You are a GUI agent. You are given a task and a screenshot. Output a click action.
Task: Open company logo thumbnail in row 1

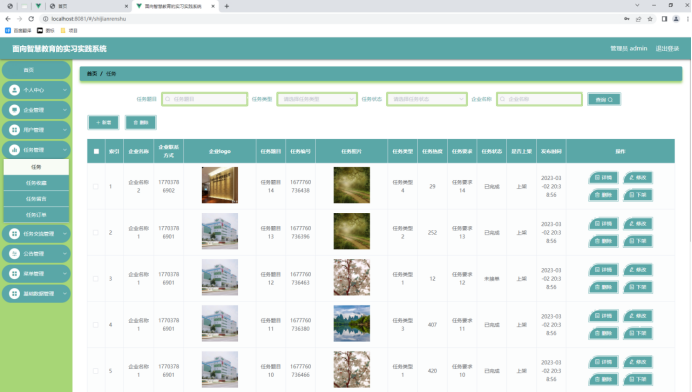coord(220,185)
